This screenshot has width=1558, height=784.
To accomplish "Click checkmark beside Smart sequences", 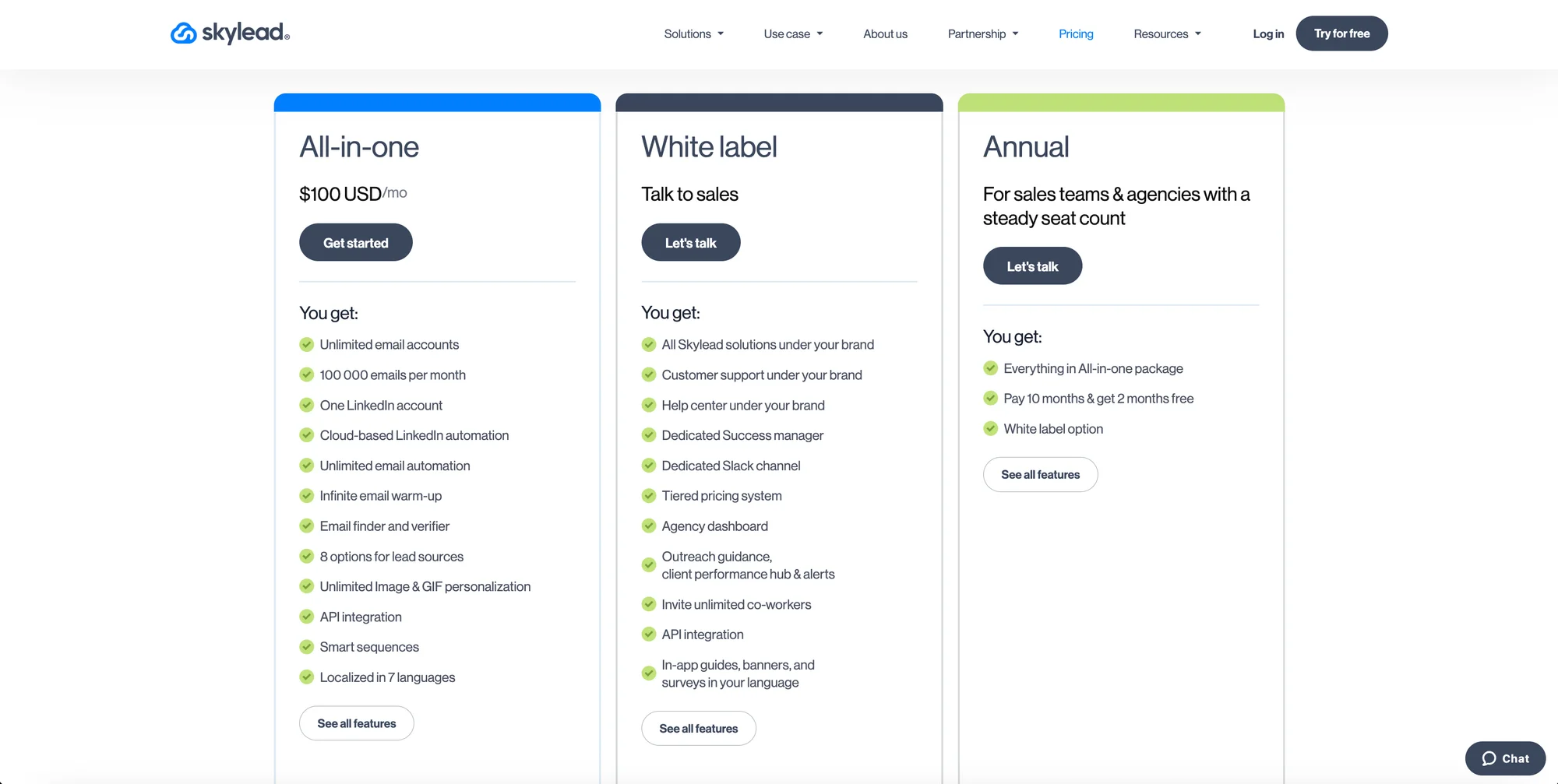I will [x=307, y=646].
